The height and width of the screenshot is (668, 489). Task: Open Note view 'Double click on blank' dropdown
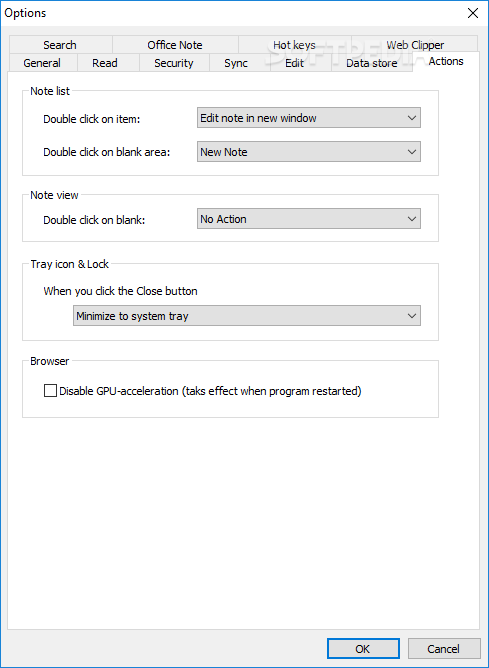coord(309,219)
